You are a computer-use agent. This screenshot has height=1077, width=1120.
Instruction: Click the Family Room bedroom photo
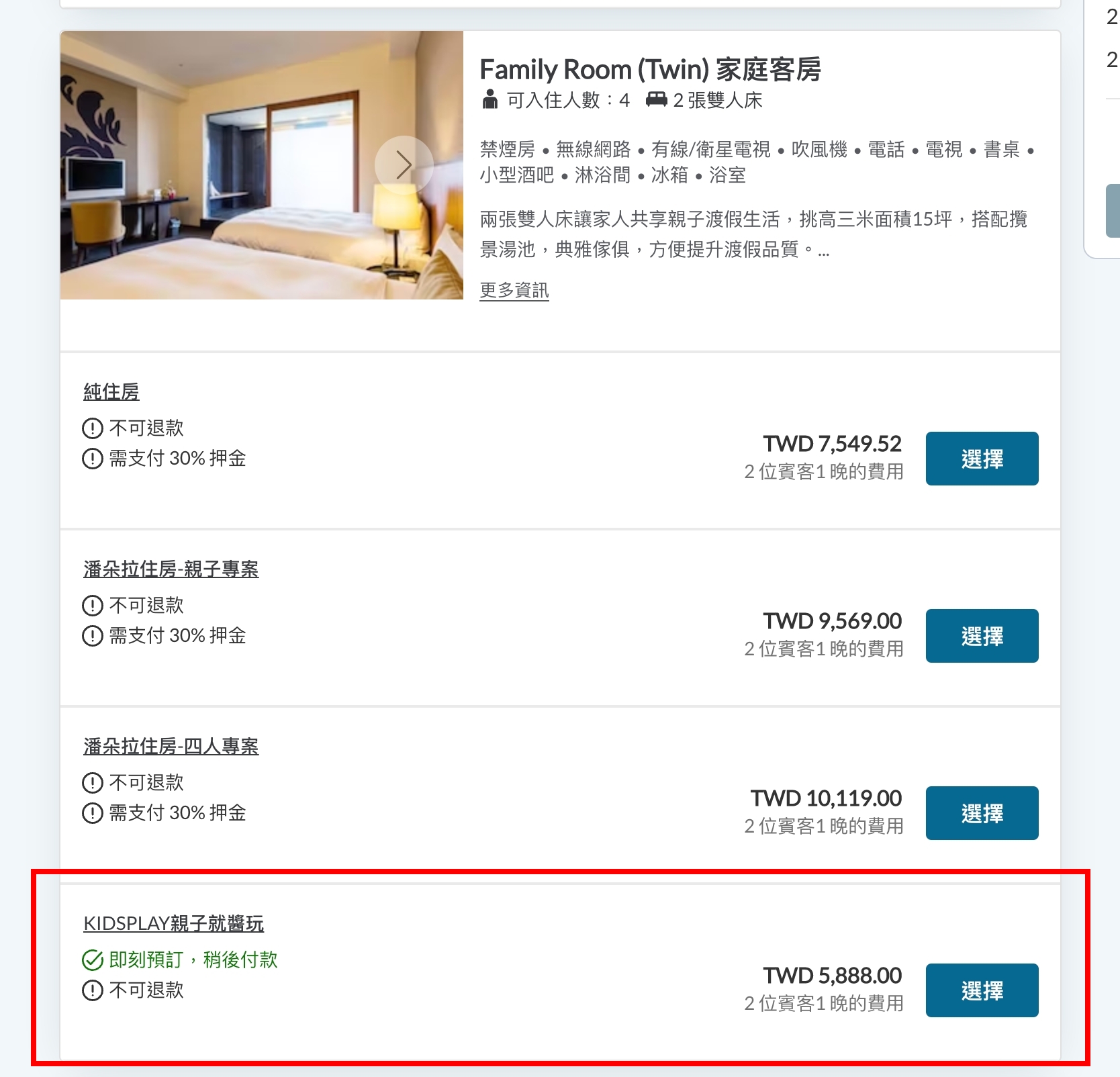(262, 165)
